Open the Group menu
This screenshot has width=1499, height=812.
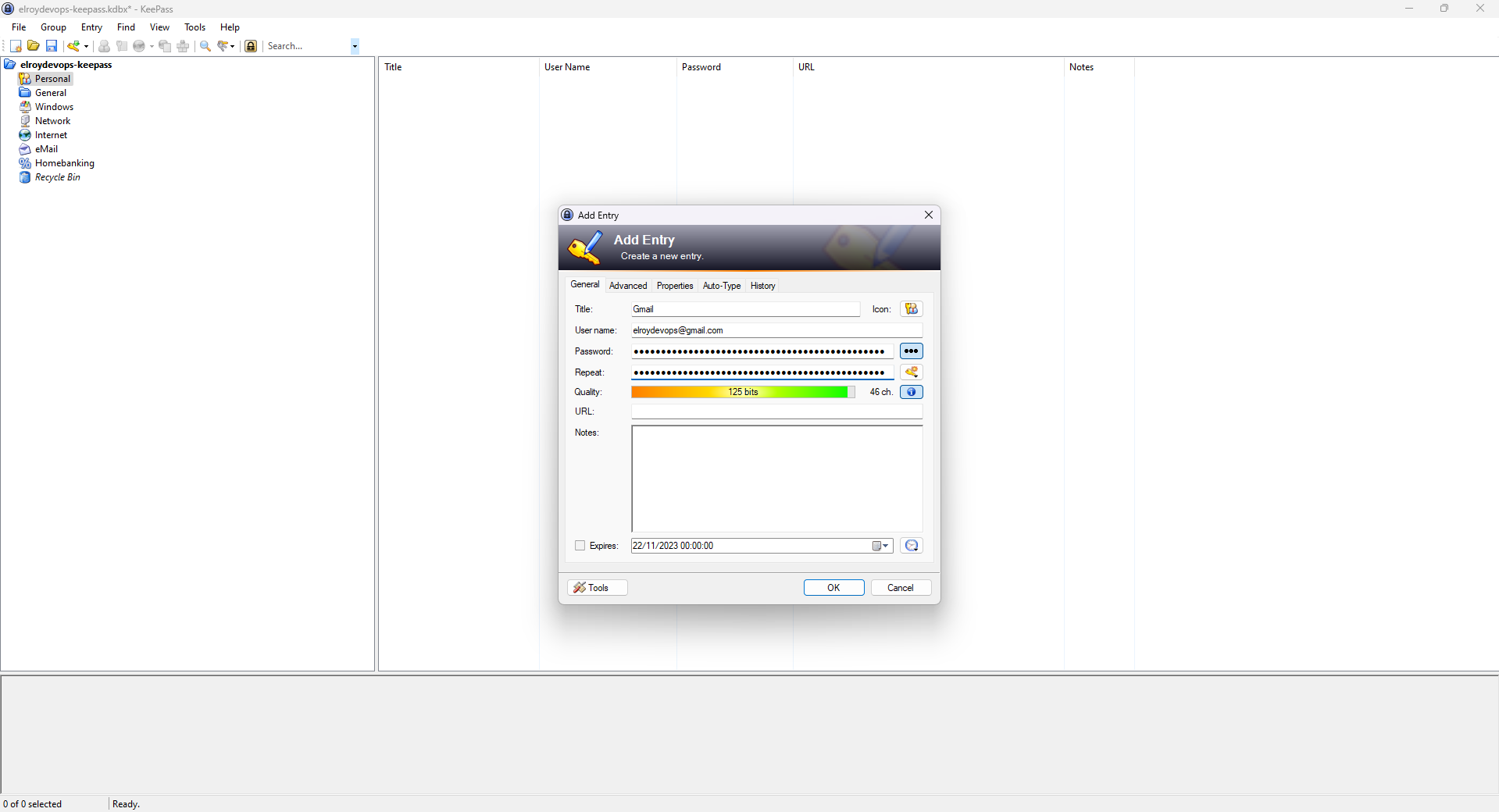53,27
